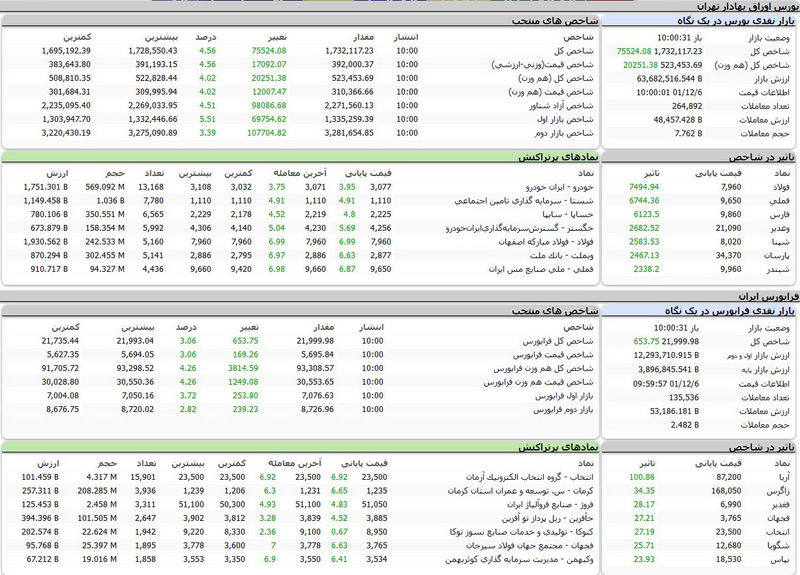Select وغدیر in the index-impact list

click(778, 229)
